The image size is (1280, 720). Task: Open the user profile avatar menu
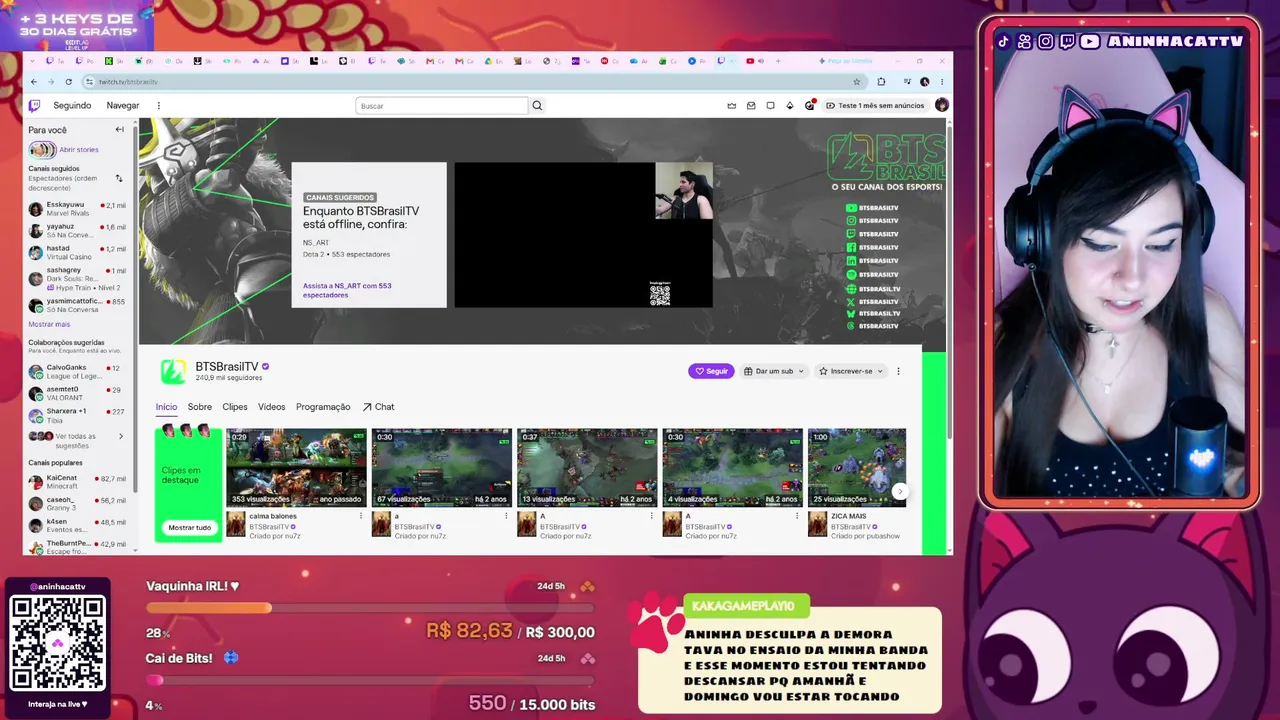941,105
